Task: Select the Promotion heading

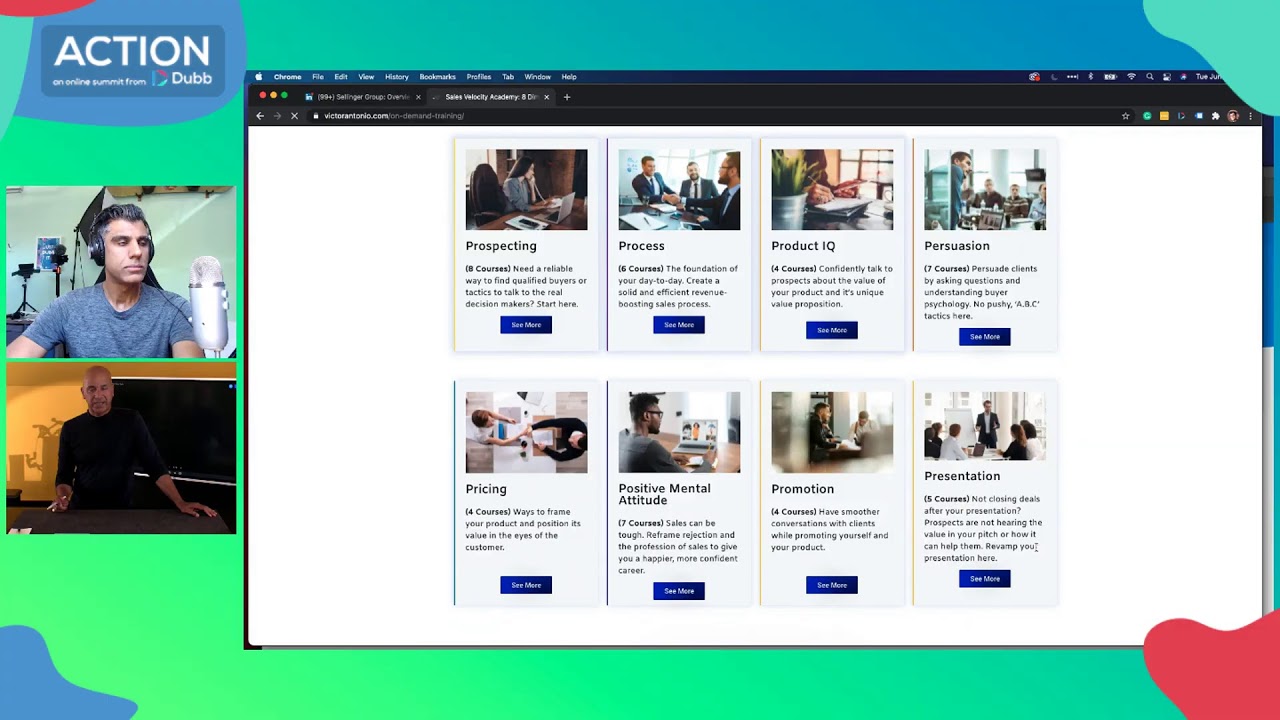Action: pos(802,489)
